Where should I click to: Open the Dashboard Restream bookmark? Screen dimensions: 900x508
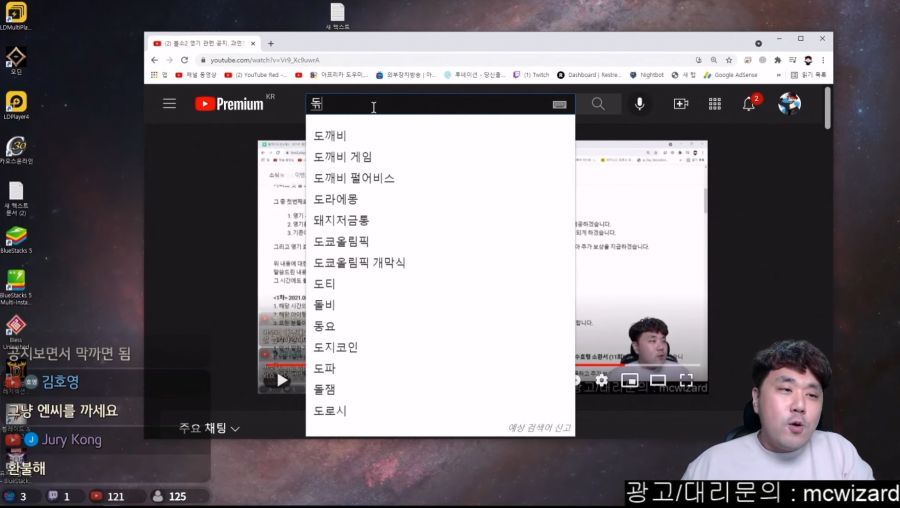[x=589, y=75]
